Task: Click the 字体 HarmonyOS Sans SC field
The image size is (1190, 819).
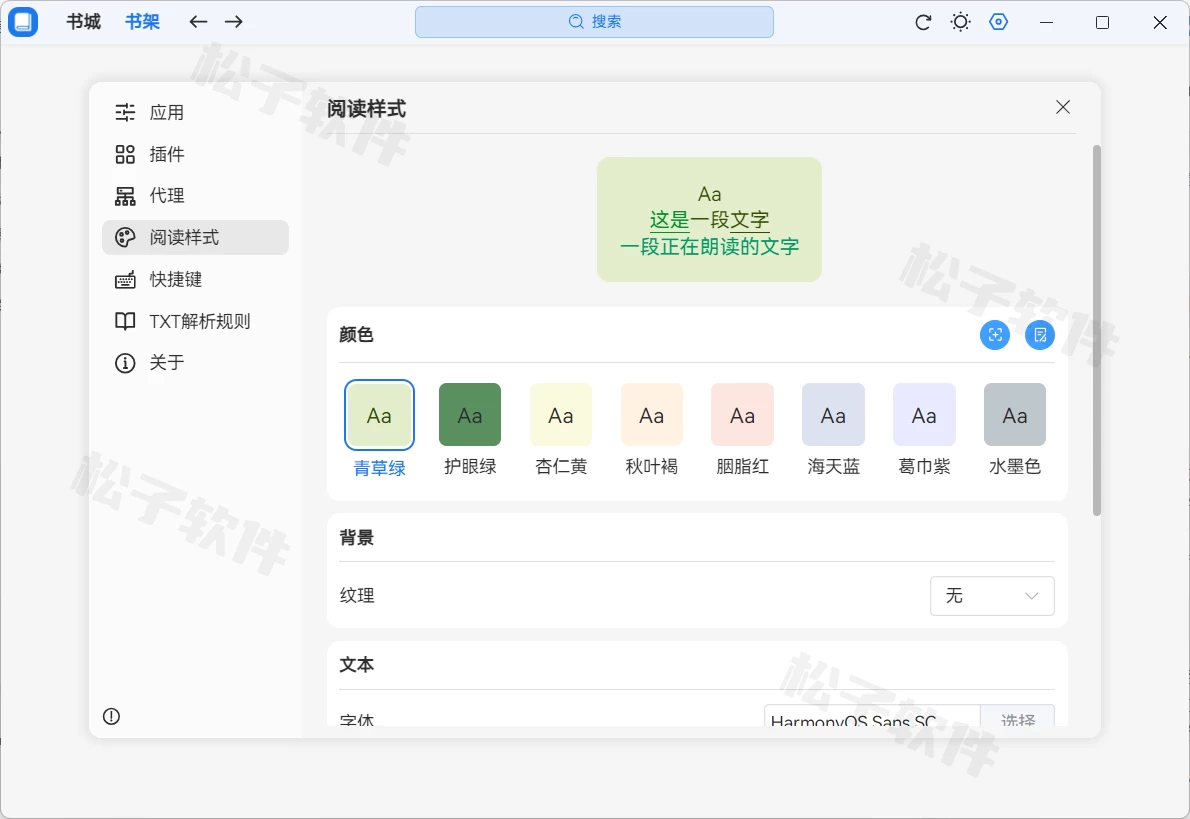Action: pyautogui.click(x=872, y=717)
